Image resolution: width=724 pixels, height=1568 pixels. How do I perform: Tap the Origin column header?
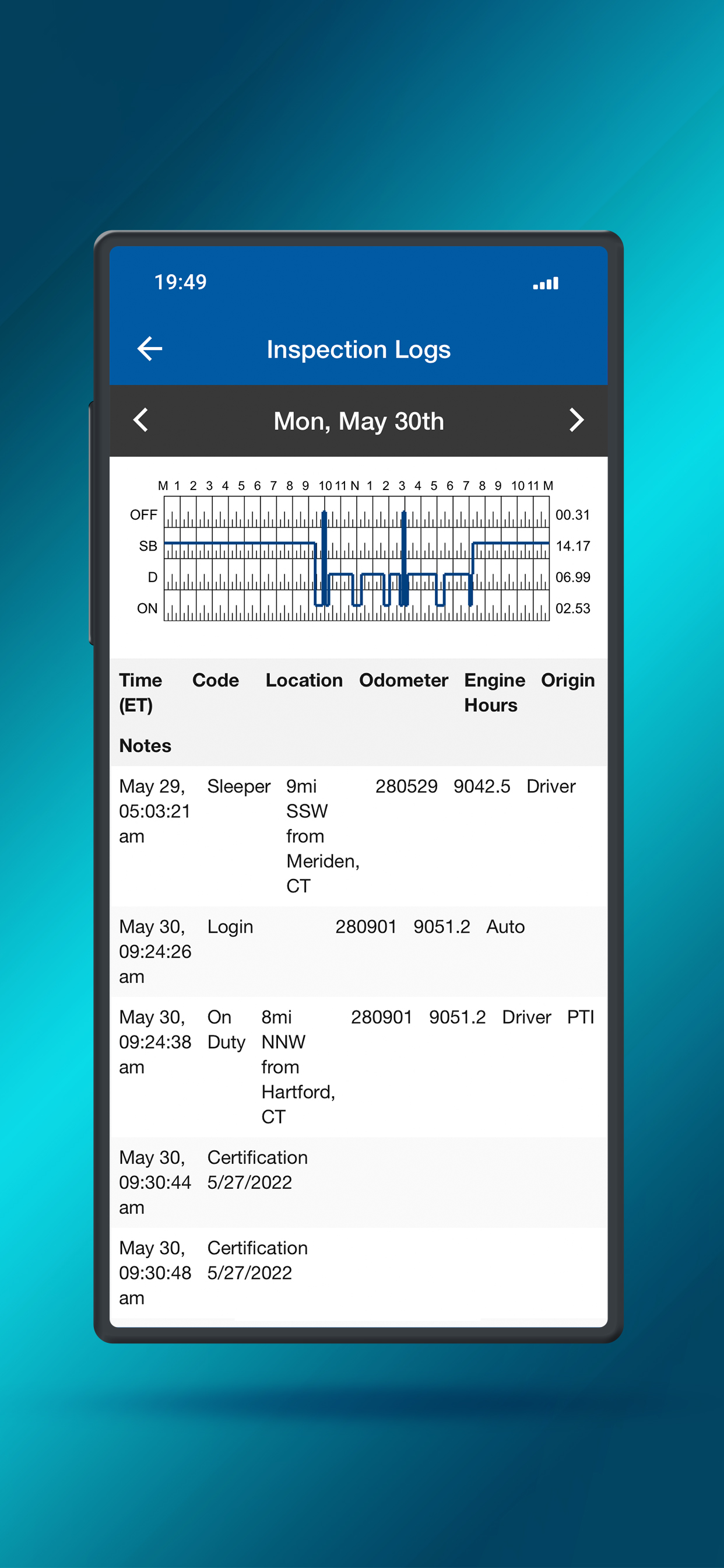pyautogui.click(x=568, y=681)
